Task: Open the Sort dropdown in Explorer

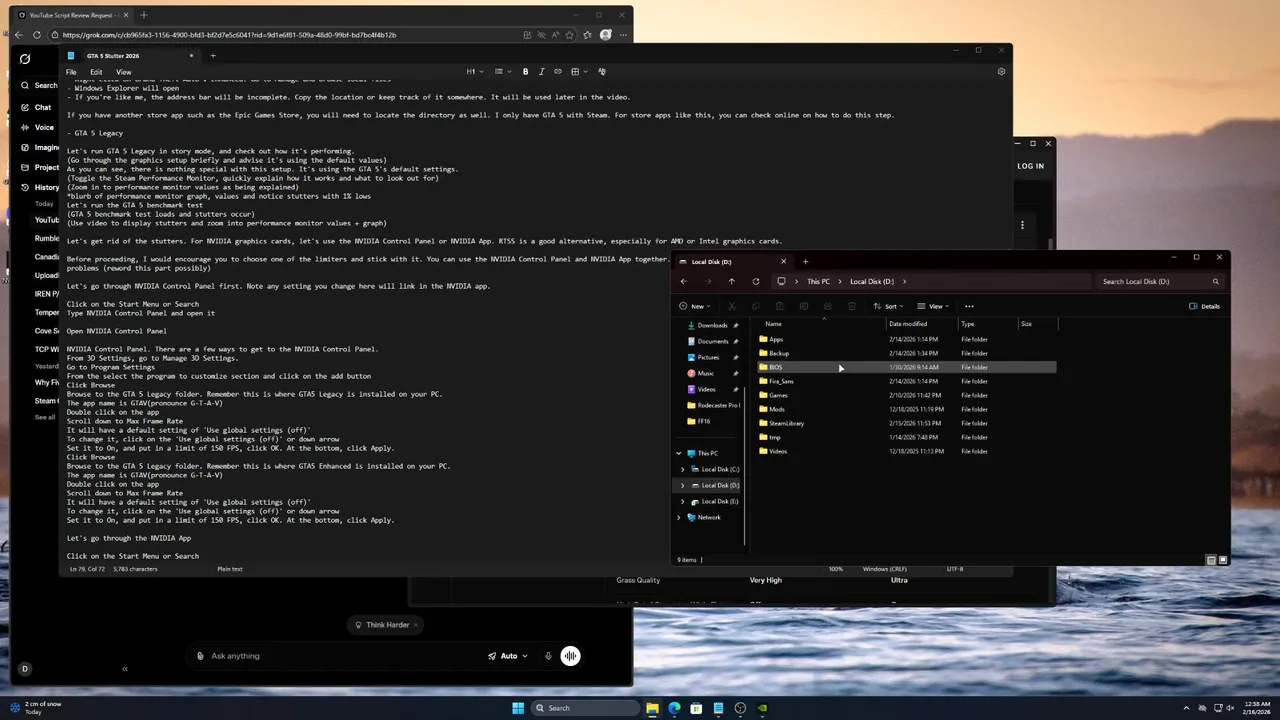Action: click(889, 306)
